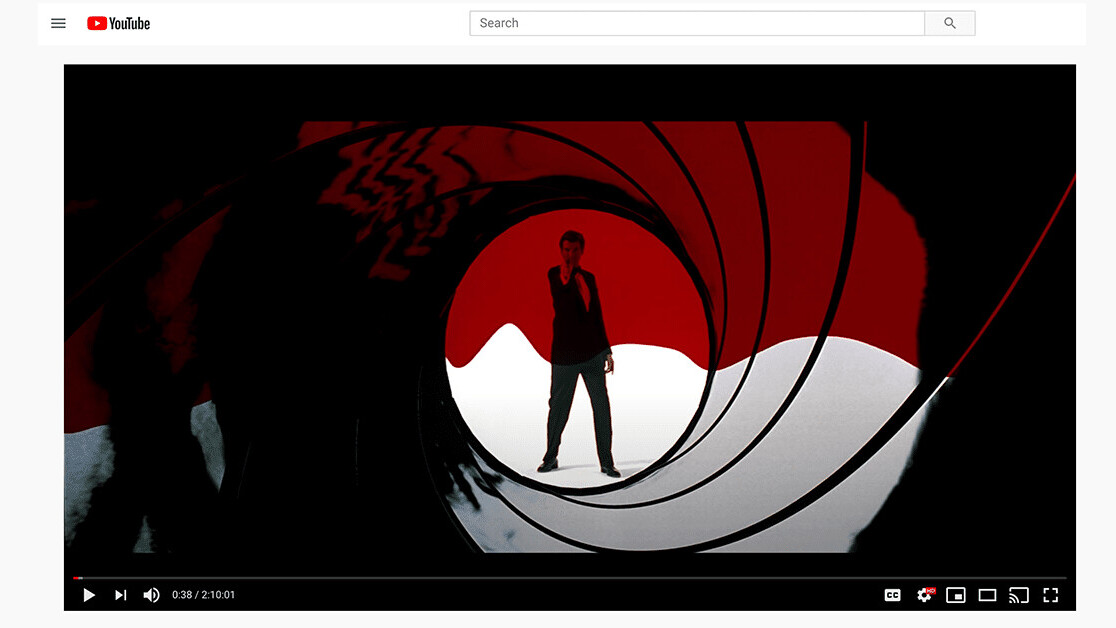
Task: Switch to miniplayer mode
Action: coord(956,595)
